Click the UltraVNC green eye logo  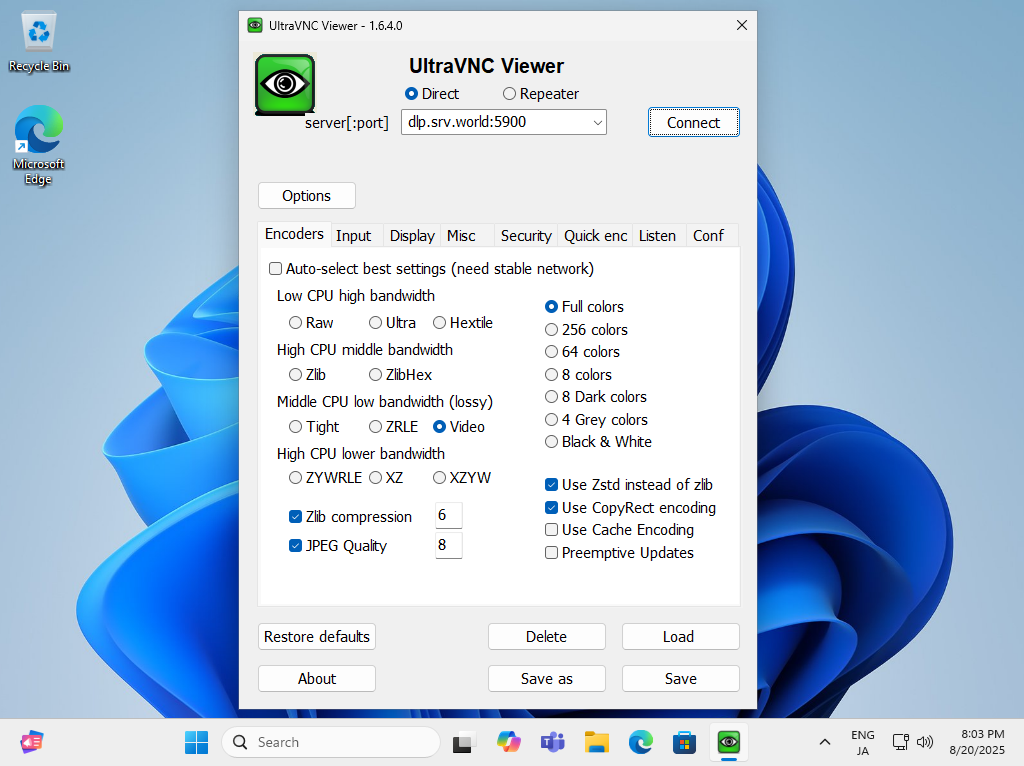285,84
